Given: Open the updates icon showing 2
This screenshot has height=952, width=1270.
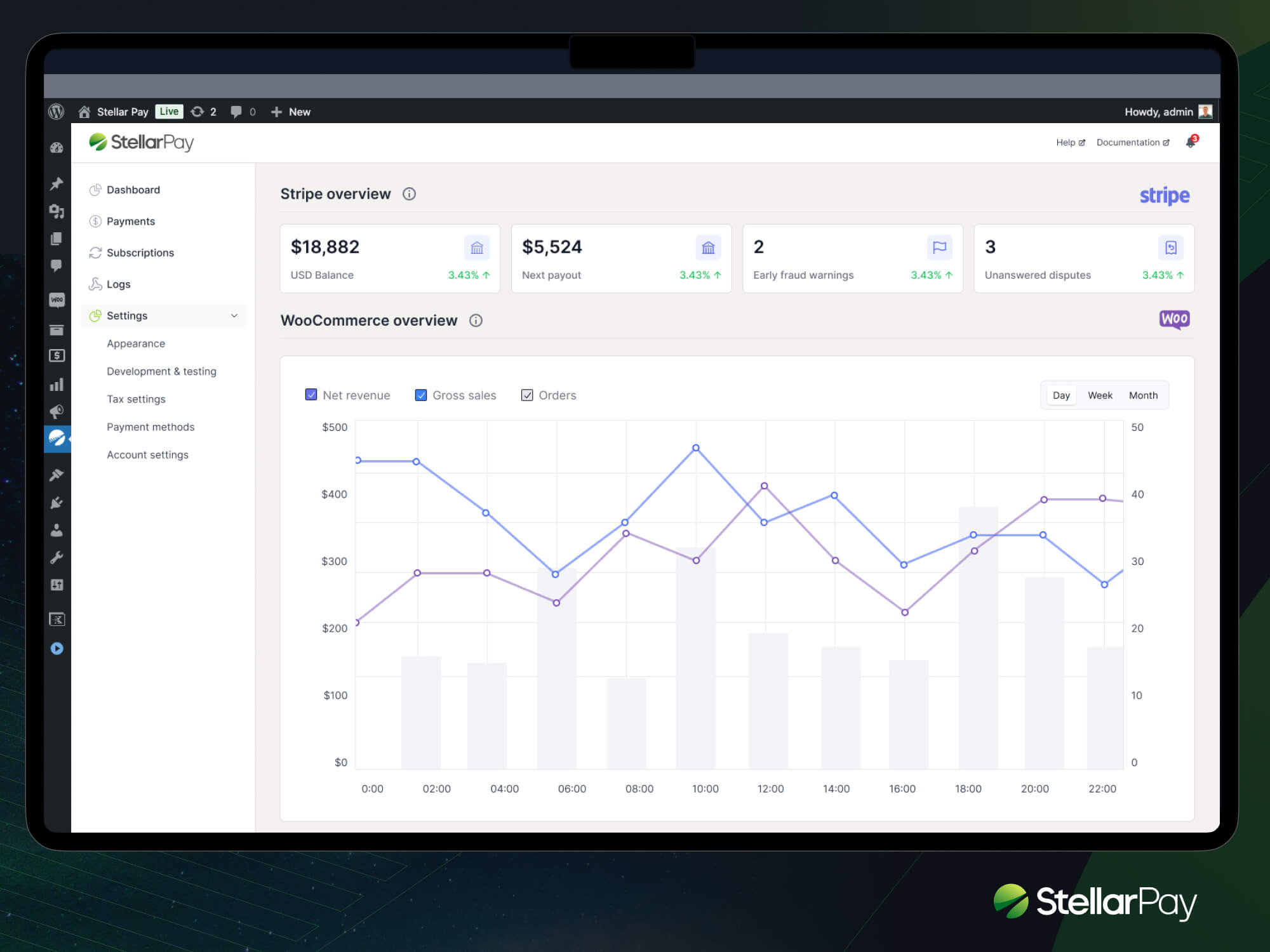Looking at the screenshot, I should (x=204, y=112).
